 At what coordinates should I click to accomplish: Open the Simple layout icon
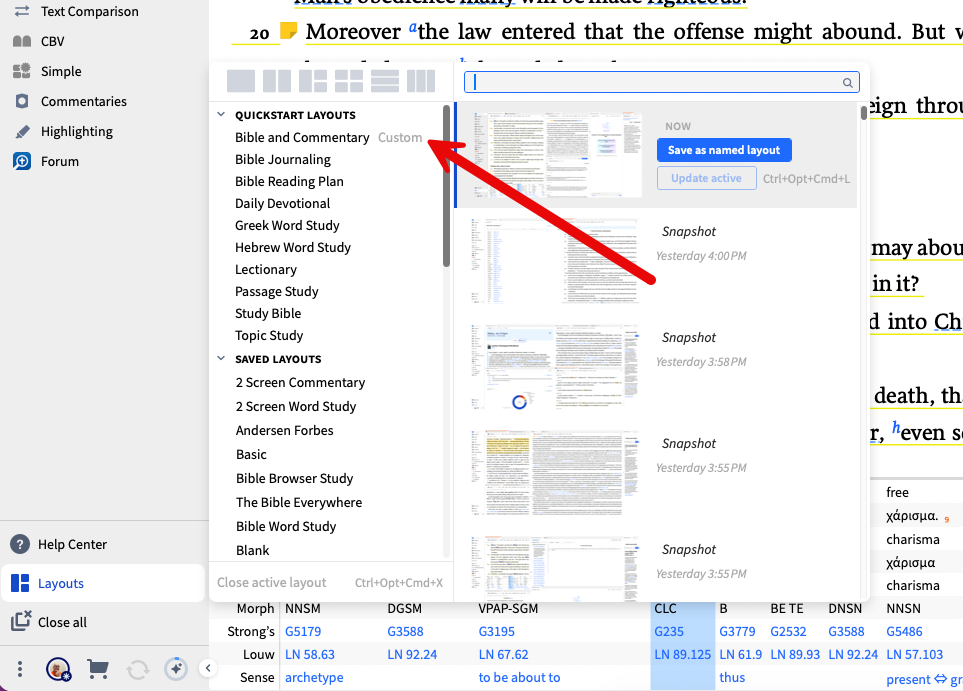[21, 71]
